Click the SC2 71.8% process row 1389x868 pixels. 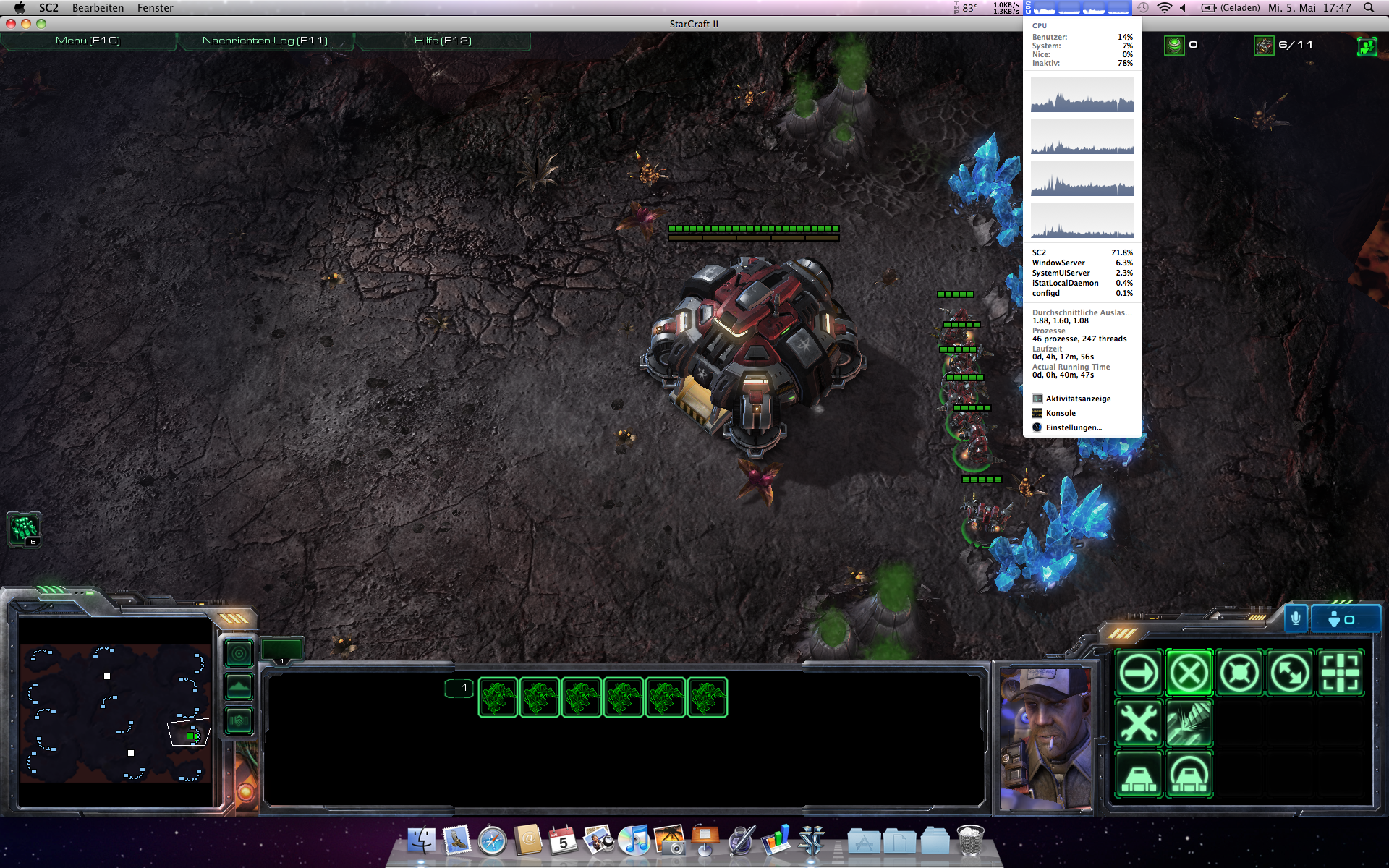[x=1082, y=252]
